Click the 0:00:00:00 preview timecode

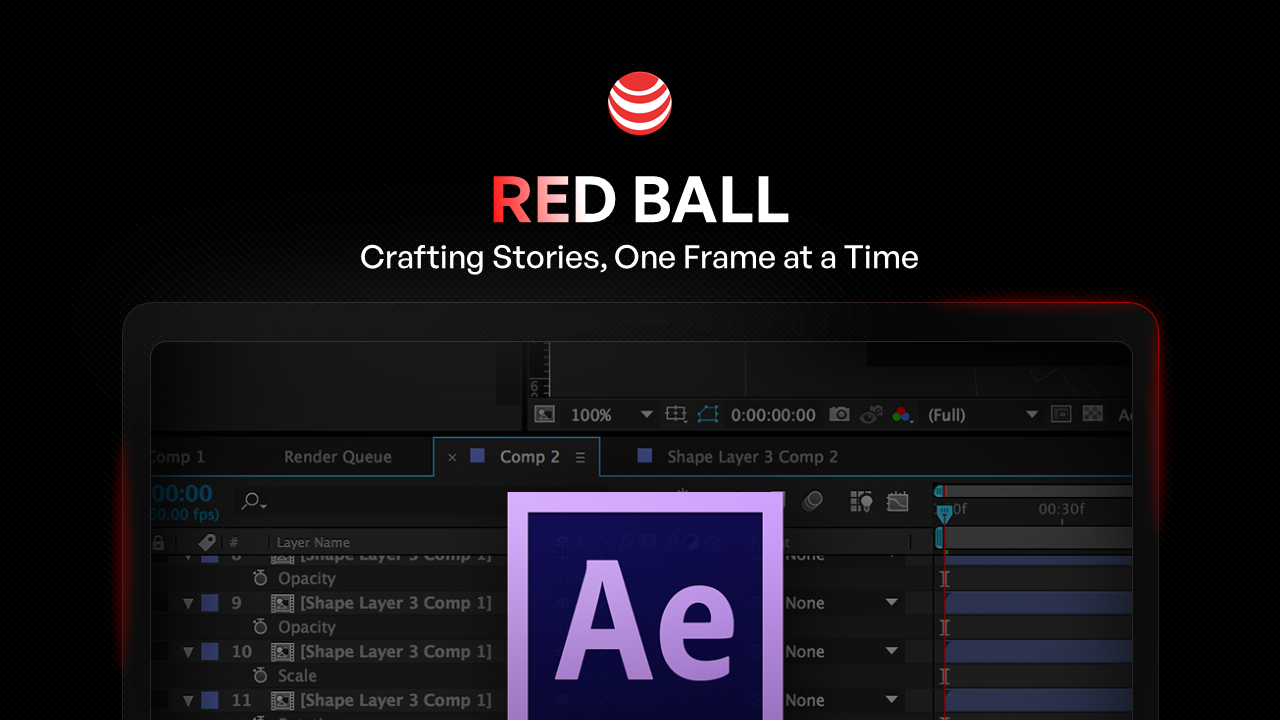pyautogui.click(x=773, y=414)
